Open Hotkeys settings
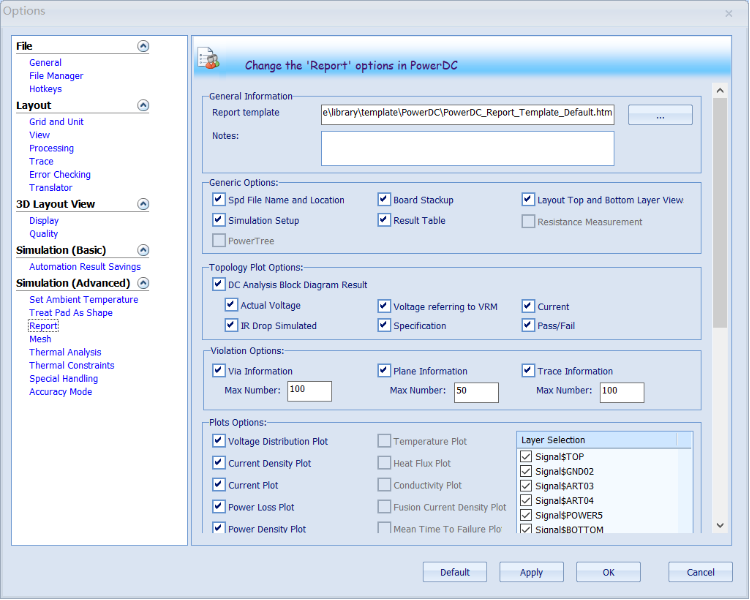 pyautogui.click(x=45, y=89)
